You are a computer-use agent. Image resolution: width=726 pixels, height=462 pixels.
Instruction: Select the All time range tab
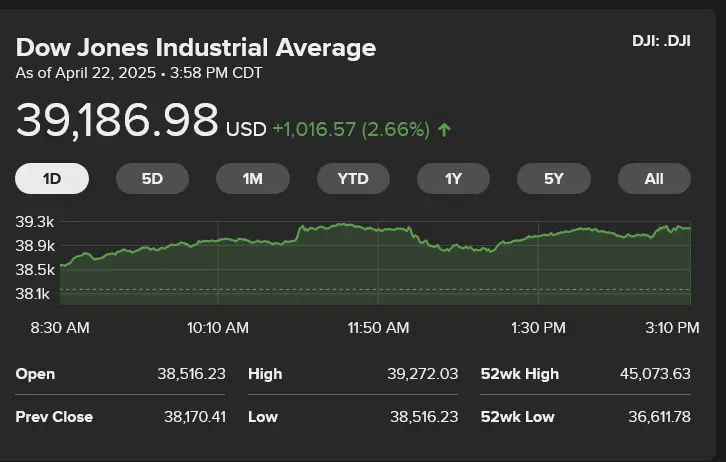tap(654, 179)
